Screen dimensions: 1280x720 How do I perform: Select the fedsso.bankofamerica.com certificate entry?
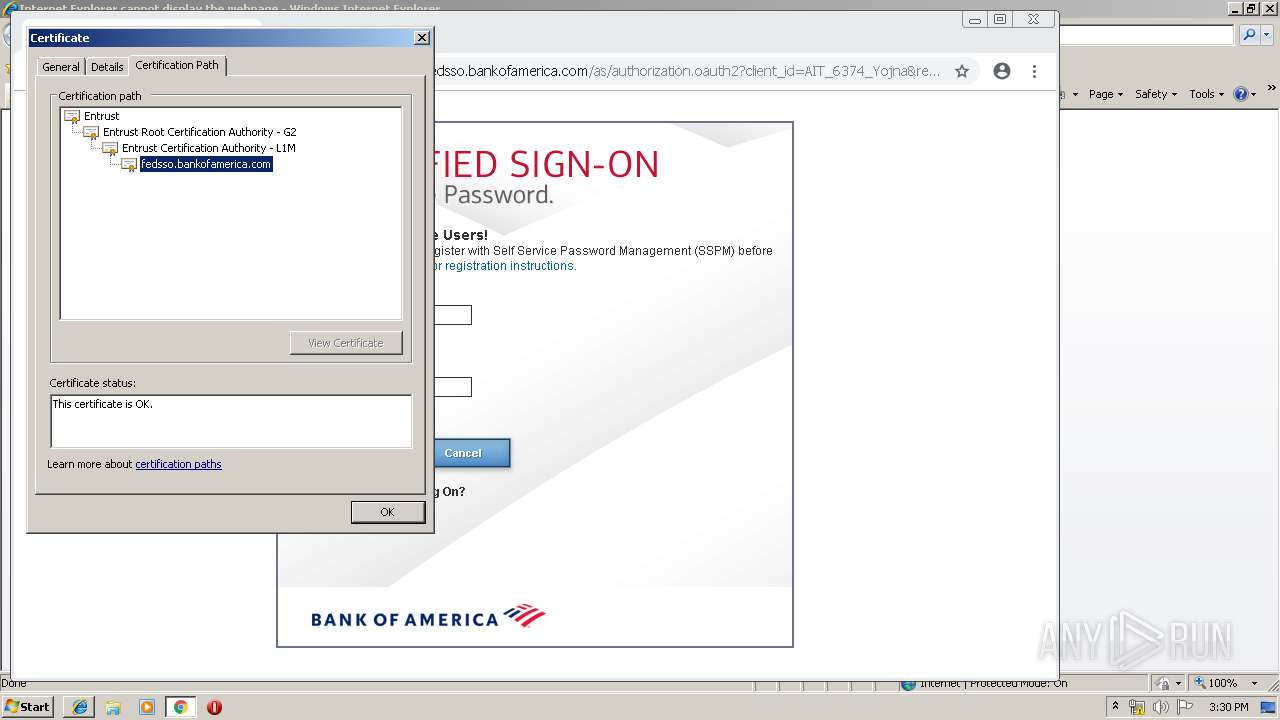(206, 164)
